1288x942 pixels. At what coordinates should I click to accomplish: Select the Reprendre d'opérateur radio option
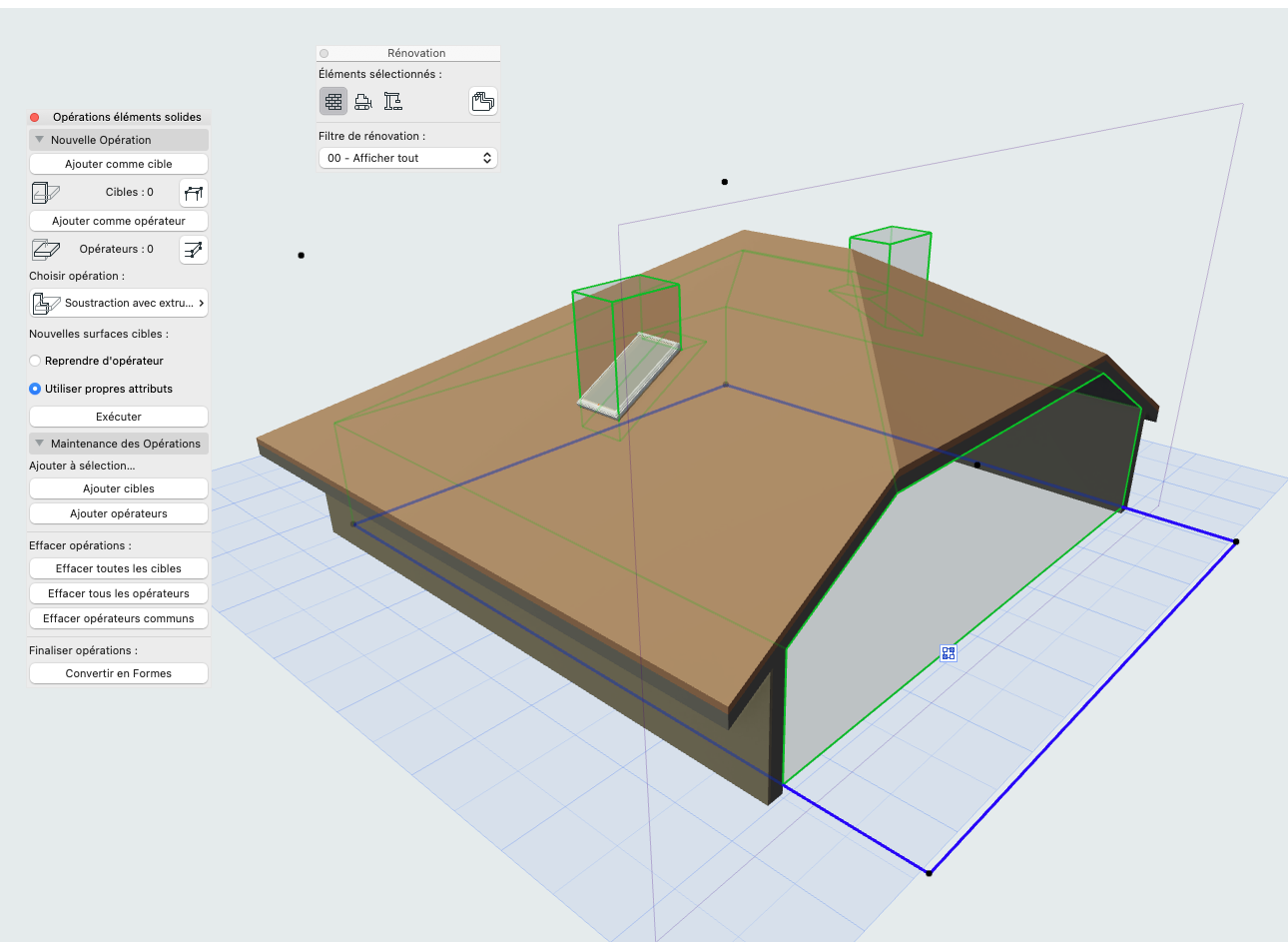click(35, 361)
